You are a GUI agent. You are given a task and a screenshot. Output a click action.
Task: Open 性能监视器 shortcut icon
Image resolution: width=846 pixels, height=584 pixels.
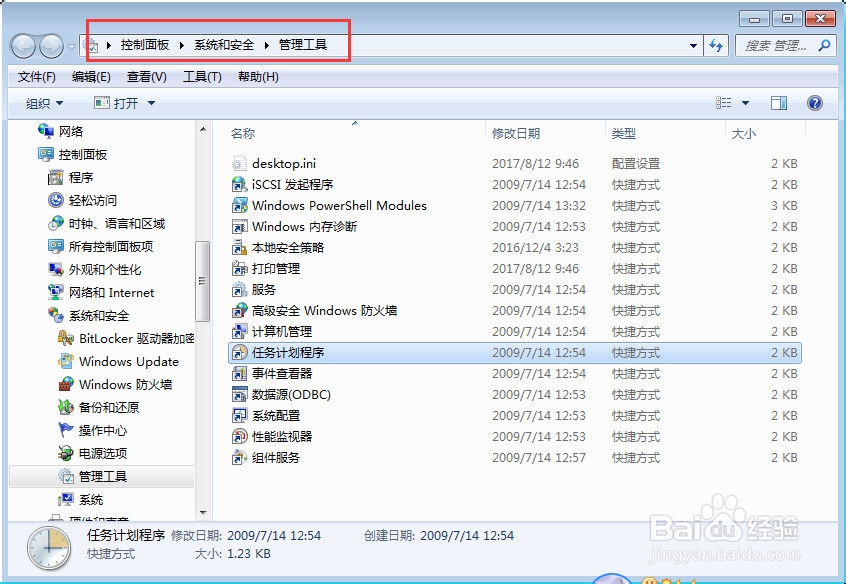236,437
